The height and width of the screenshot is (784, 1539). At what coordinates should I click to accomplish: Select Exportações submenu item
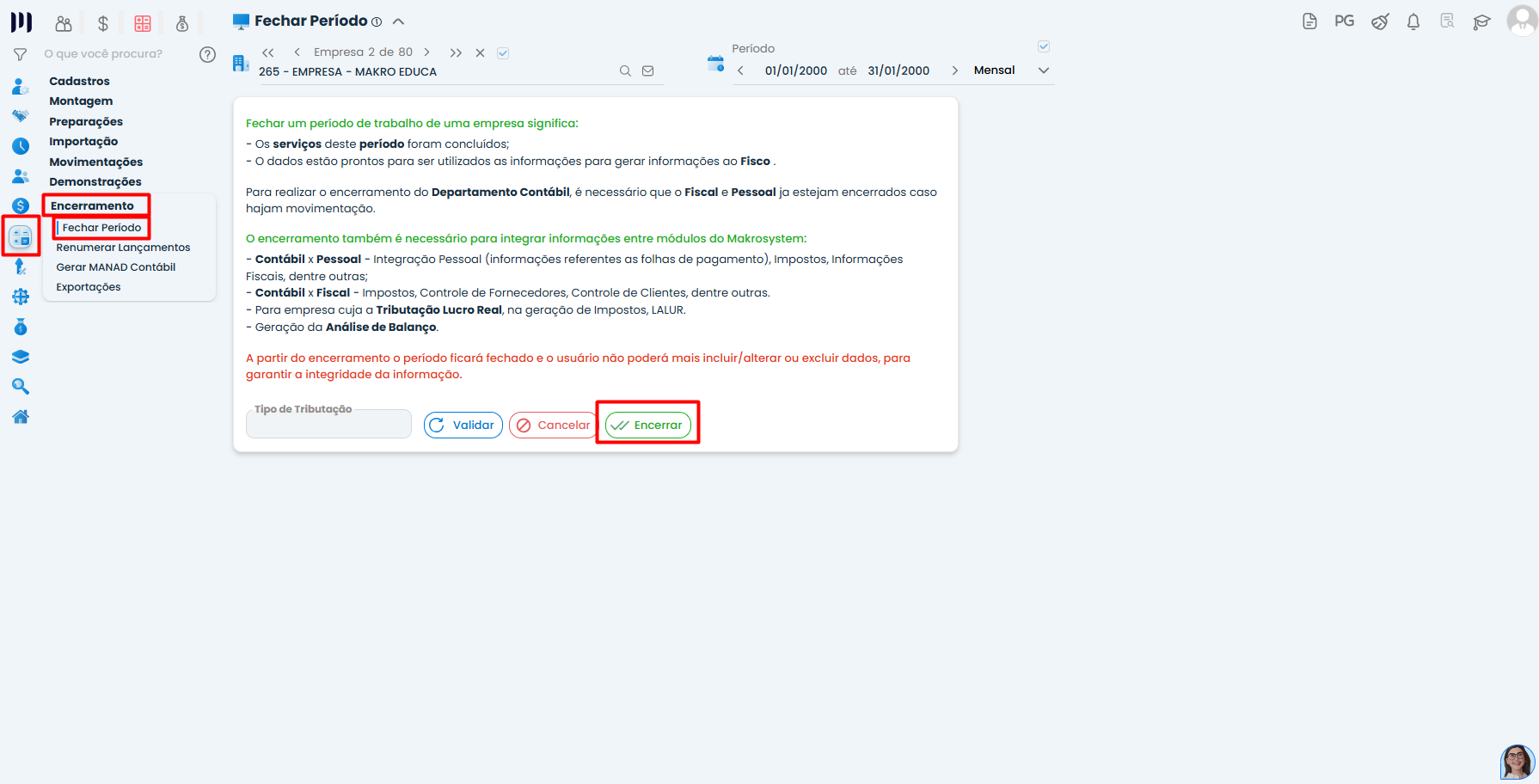(x=89, y=287)
